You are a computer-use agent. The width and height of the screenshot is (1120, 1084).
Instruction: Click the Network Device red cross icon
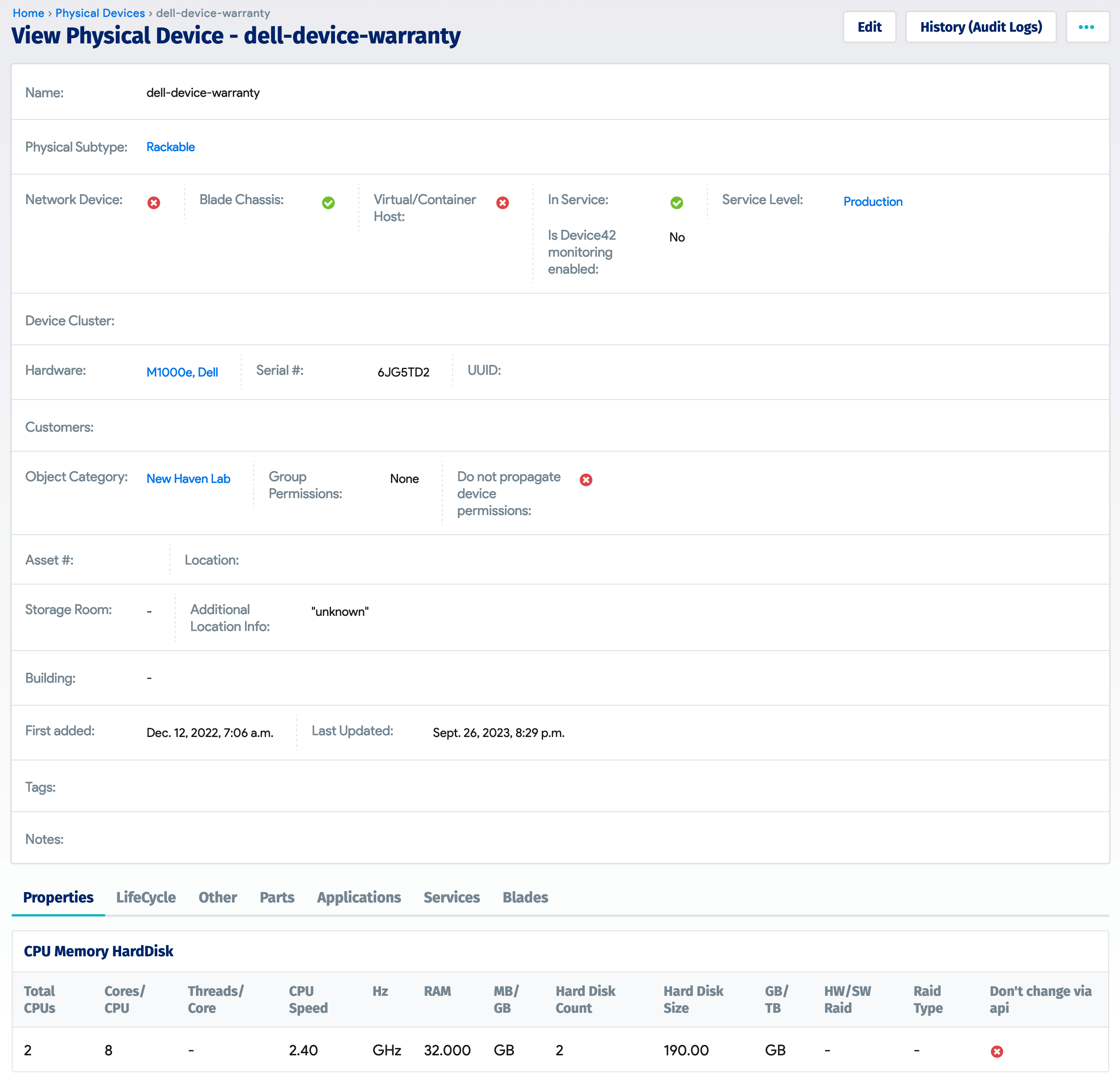[x=153, y=202]
